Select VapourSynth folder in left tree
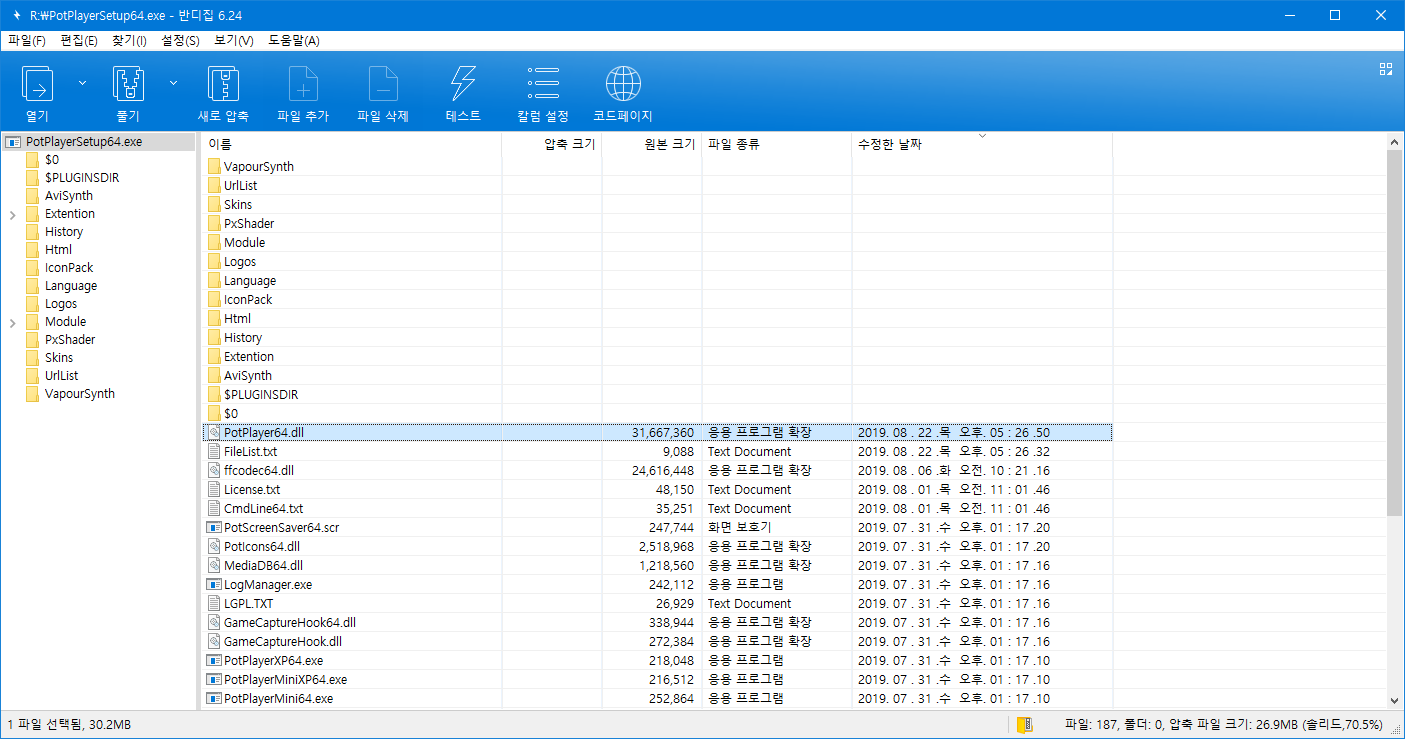 pyautogui.click(x=80, y=394)
